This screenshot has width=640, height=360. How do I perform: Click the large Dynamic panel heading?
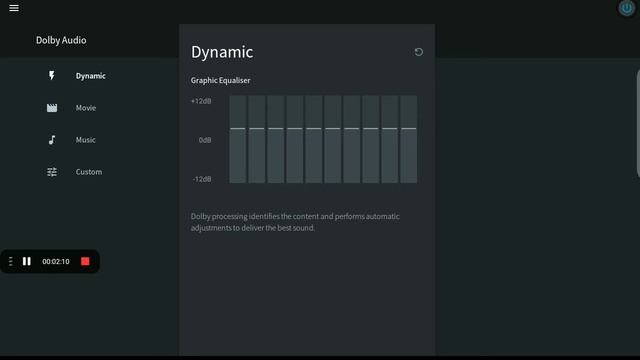click(222, 52)
